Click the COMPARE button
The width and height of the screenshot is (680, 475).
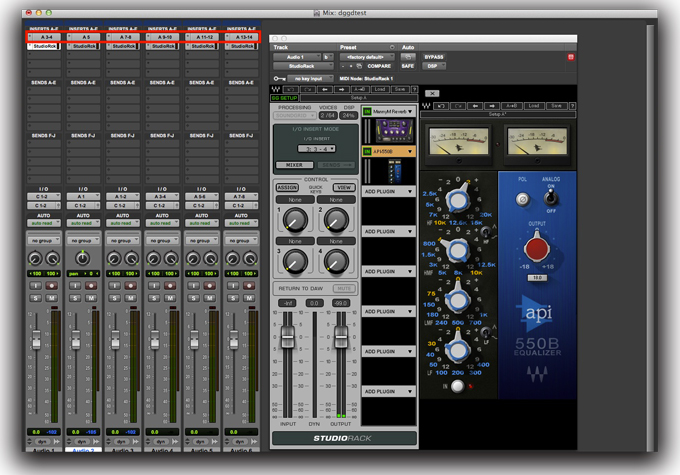click(379, 66)
